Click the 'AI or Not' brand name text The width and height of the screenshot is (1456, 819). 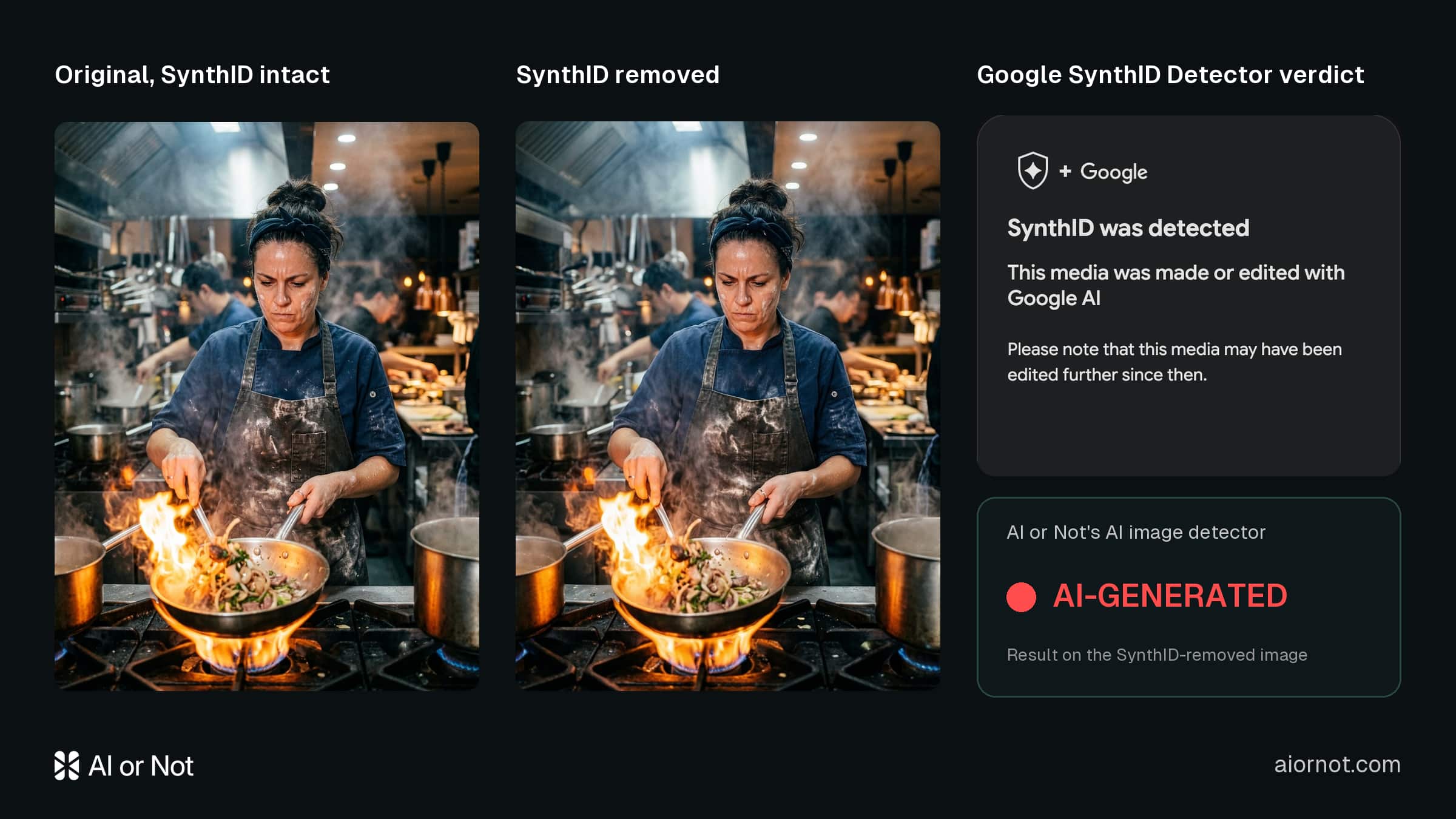point(141,766)
